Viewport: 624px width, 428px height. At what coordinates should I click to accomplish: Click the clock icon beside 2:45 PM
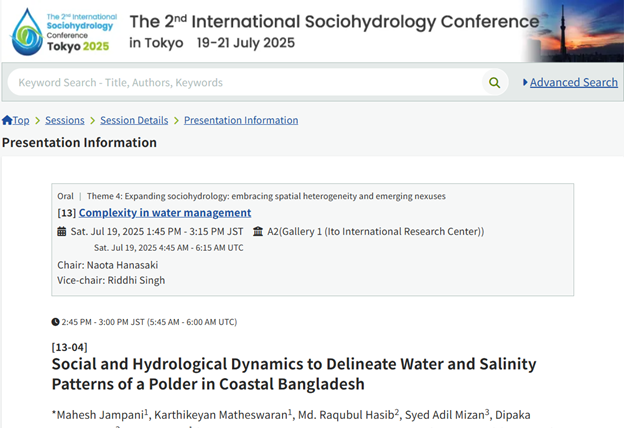pyautogui.click(x=55, y=322)
